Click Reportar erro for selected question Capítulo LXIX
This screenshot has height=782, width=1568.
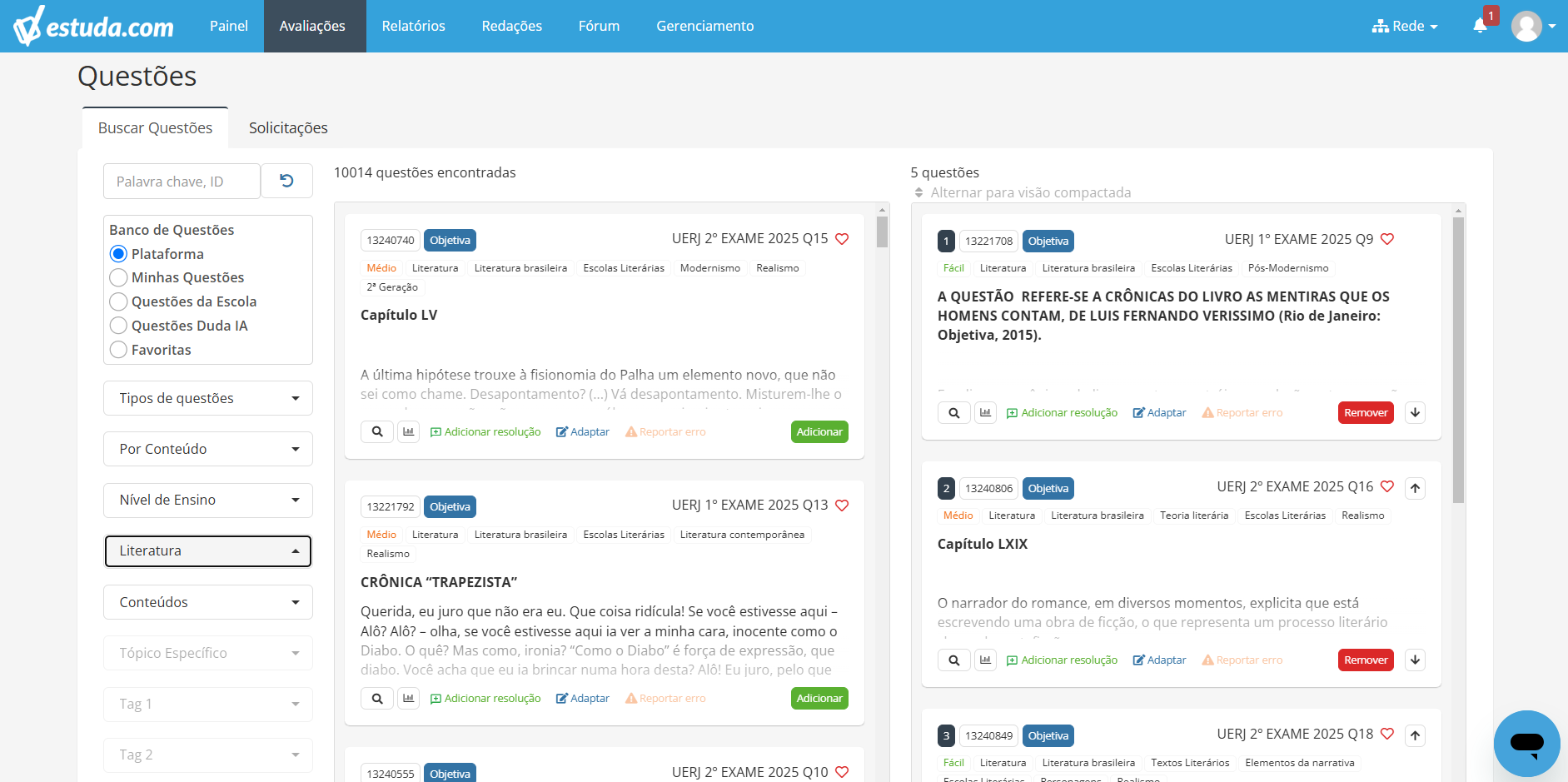(1242, 660)
